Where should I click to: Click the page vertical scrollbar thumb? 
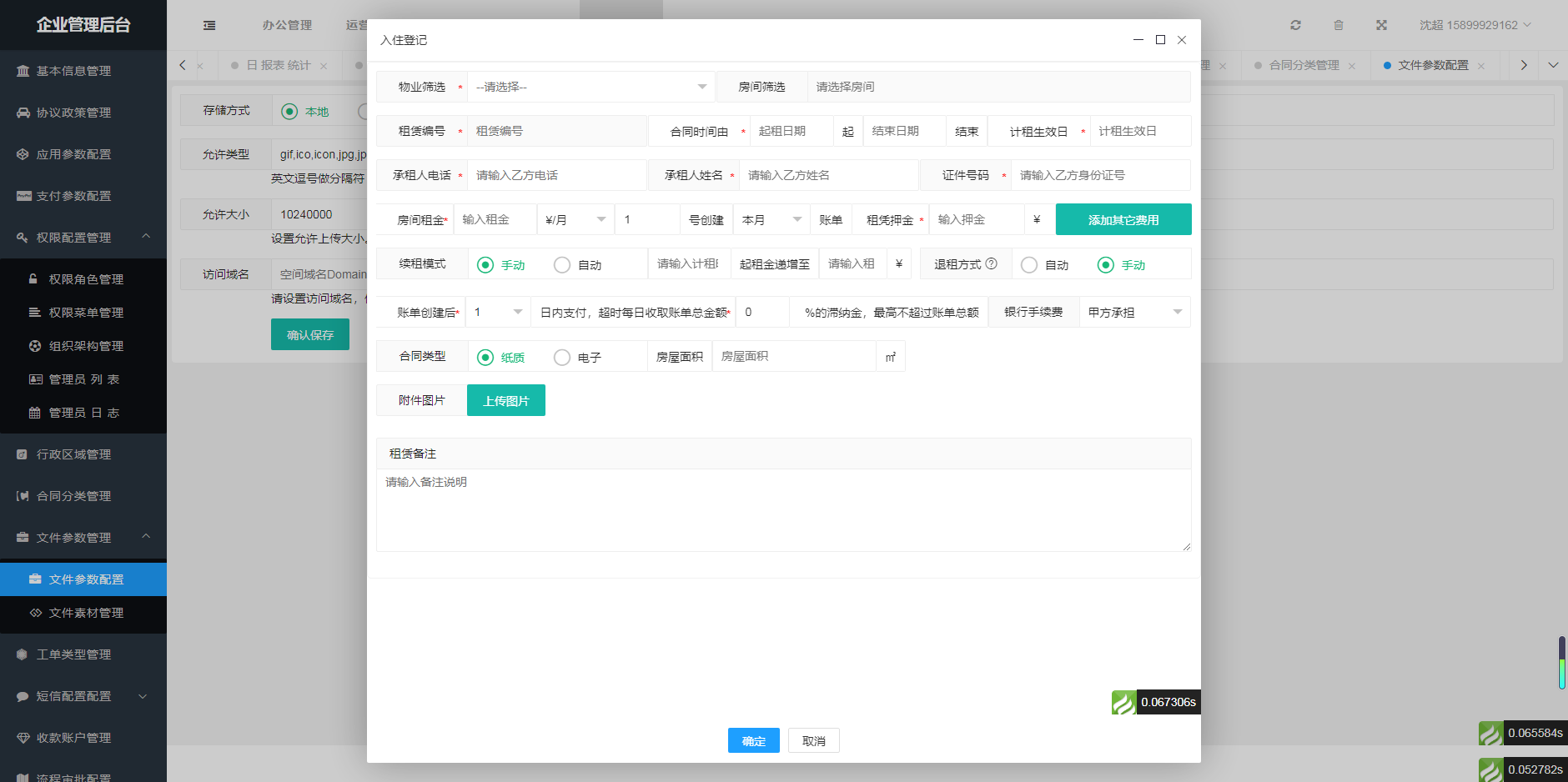point(1562,662)
